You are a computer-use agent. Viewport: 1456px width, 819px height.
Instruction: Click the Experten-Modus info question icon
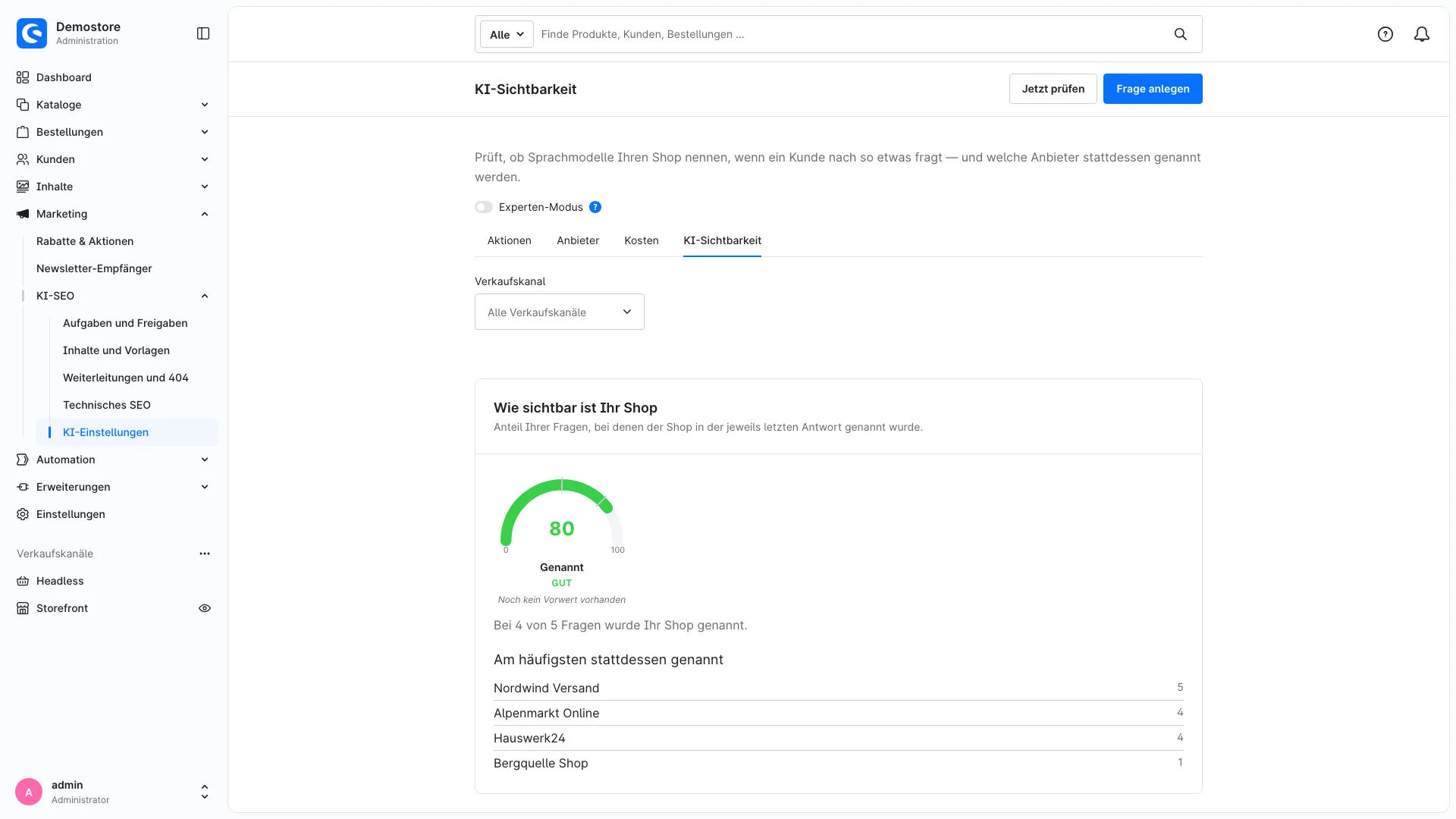[595, 207]
